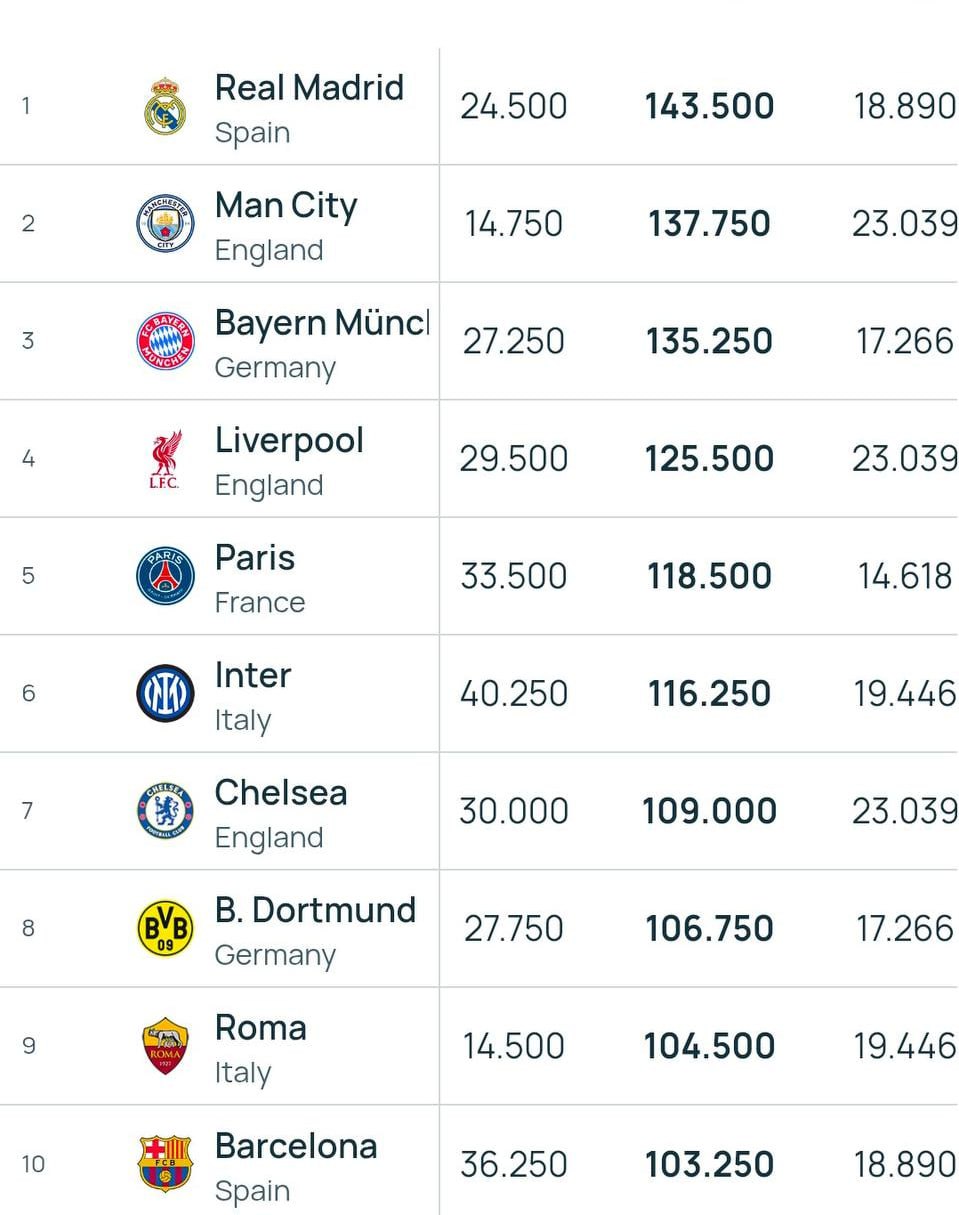Open the Real Madrid team link
Image resolution: width=959 pixels, height=1215 pixels.
click(309, 88)
